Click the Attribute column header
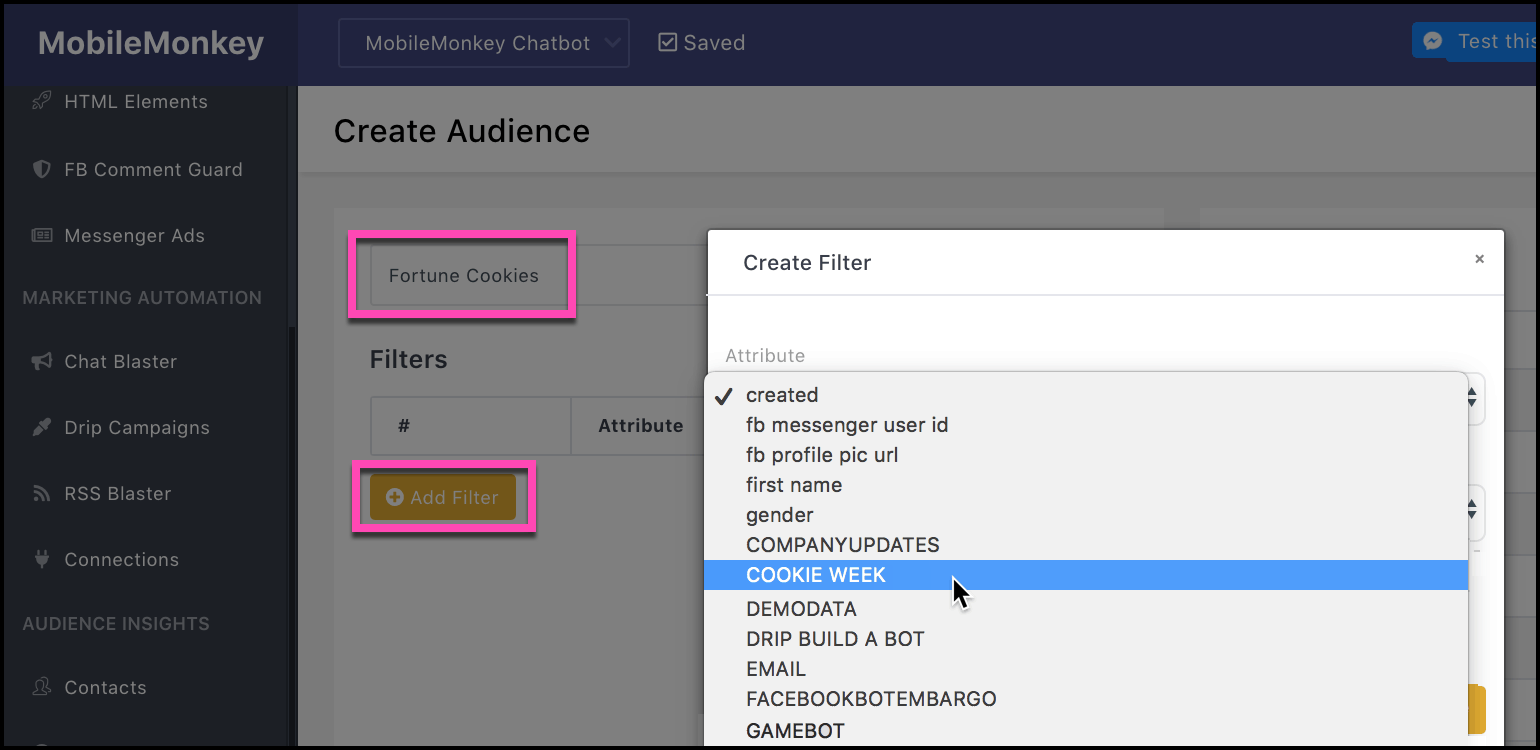The height and width of the screenshot is (750, 1540). click(x=640, y=425)
